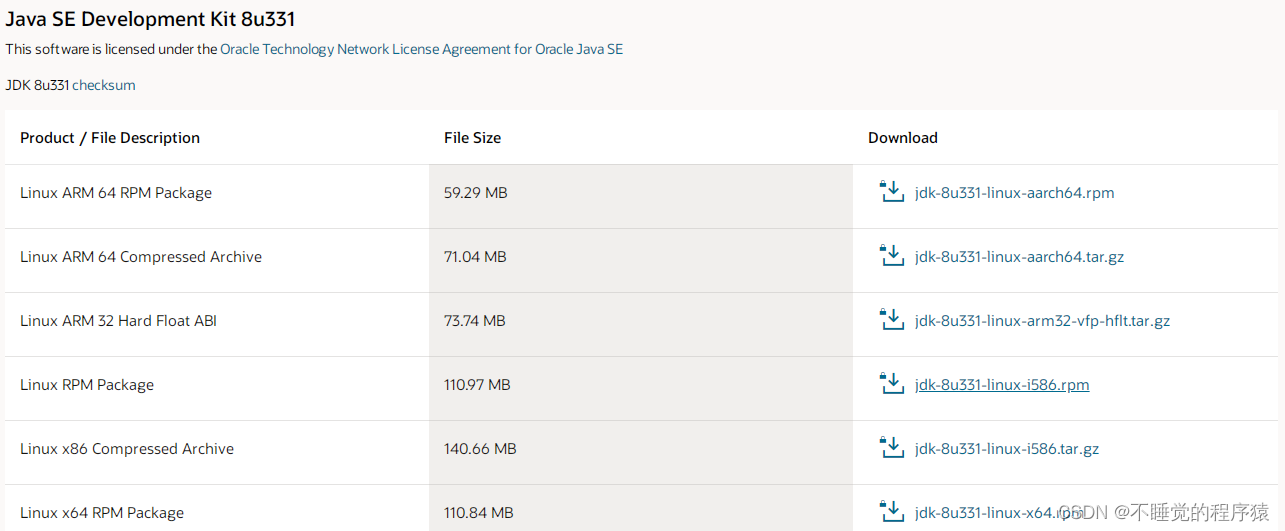The height and width of the screenshot is (531, 1285).
Task: Click the 71.04 MB file size
Action: point(475,257)
